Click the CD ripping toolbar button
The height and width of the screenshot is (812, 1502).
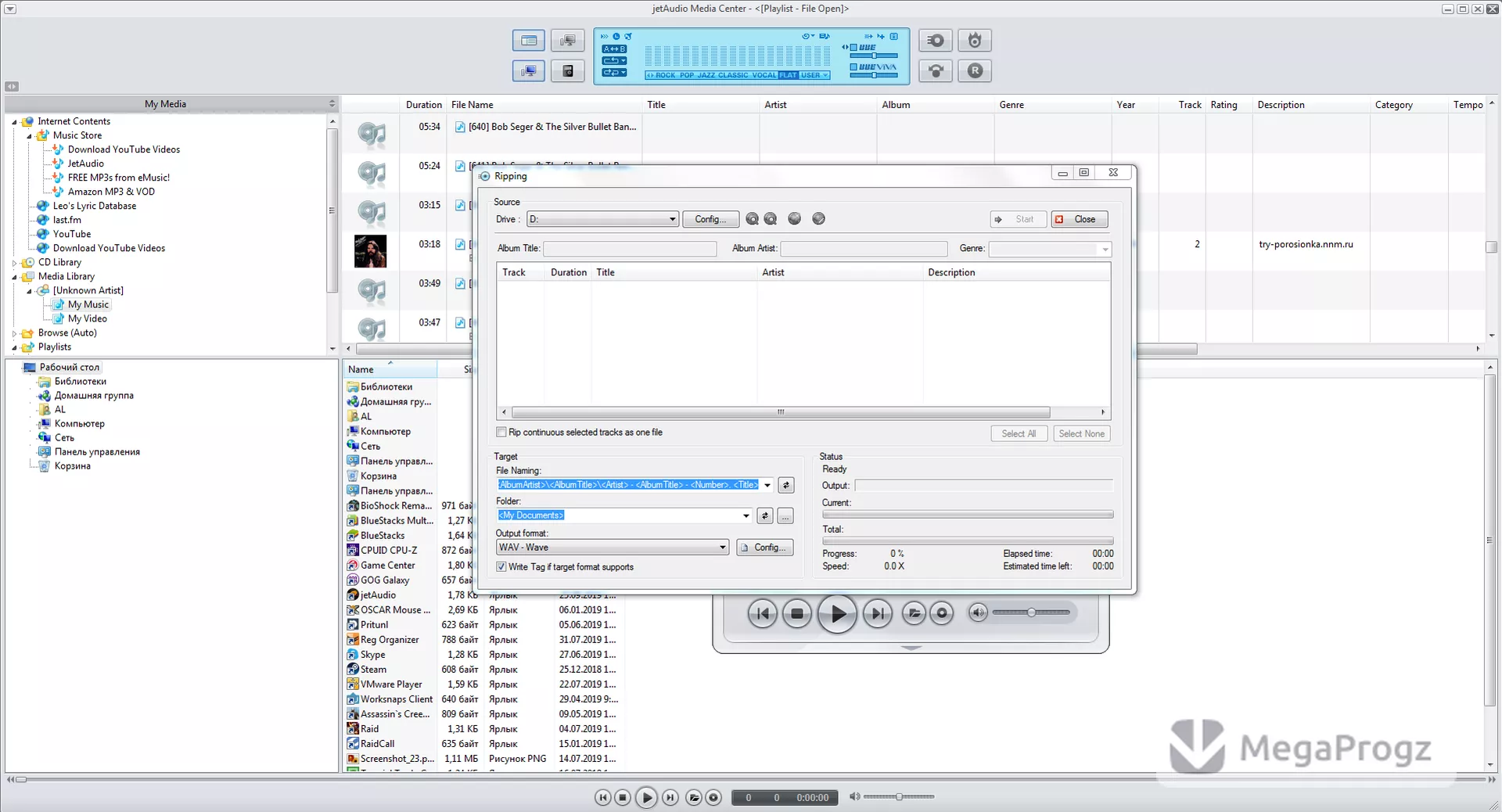tap(936, 41)
